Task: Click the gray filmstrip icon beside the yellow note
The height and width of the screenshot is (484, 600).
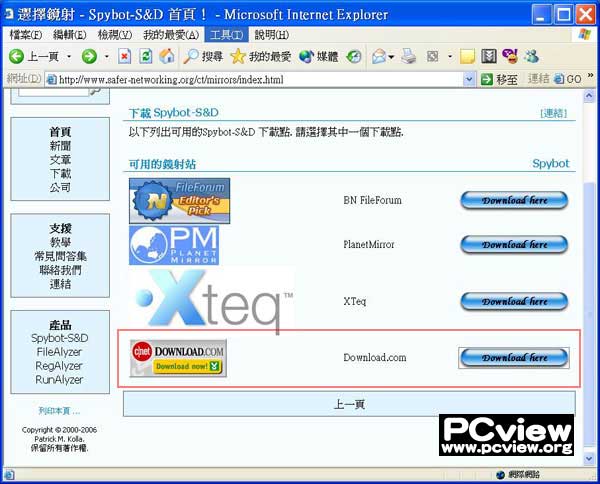Action: click(489, 57)
